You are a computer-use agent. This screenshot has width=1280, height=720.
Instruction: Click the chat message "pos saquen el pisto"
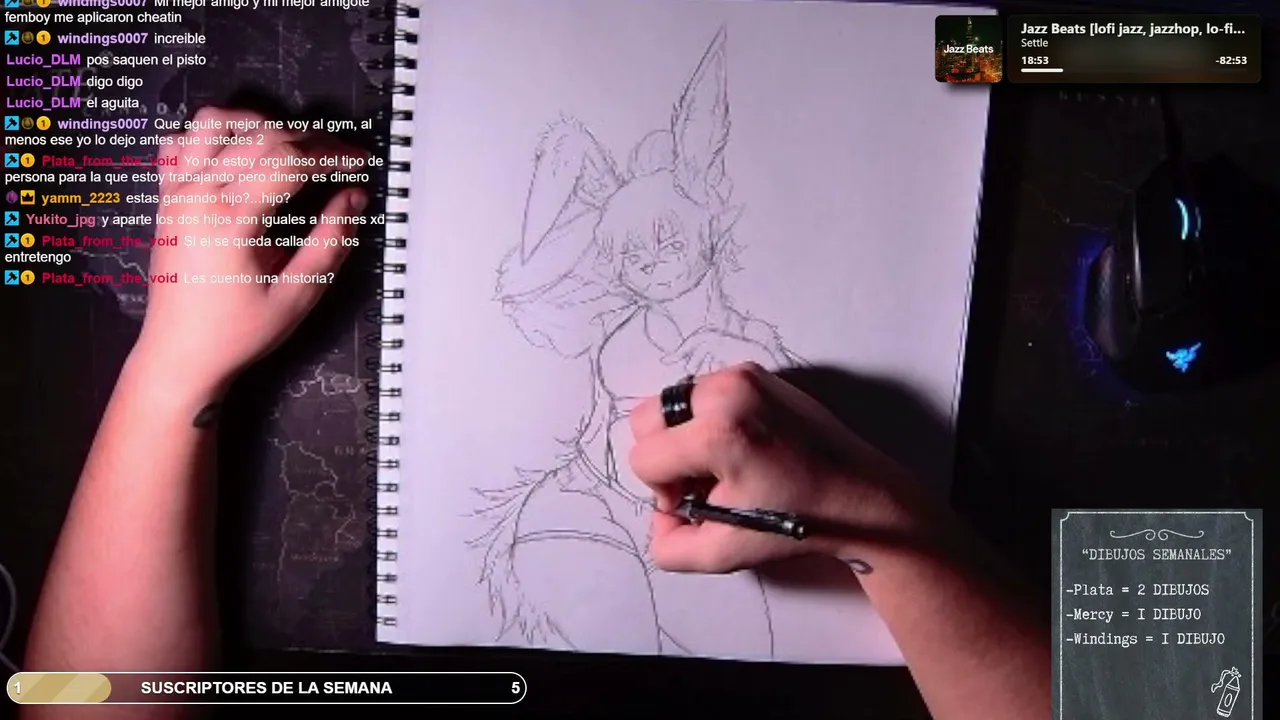click(146, 60)
